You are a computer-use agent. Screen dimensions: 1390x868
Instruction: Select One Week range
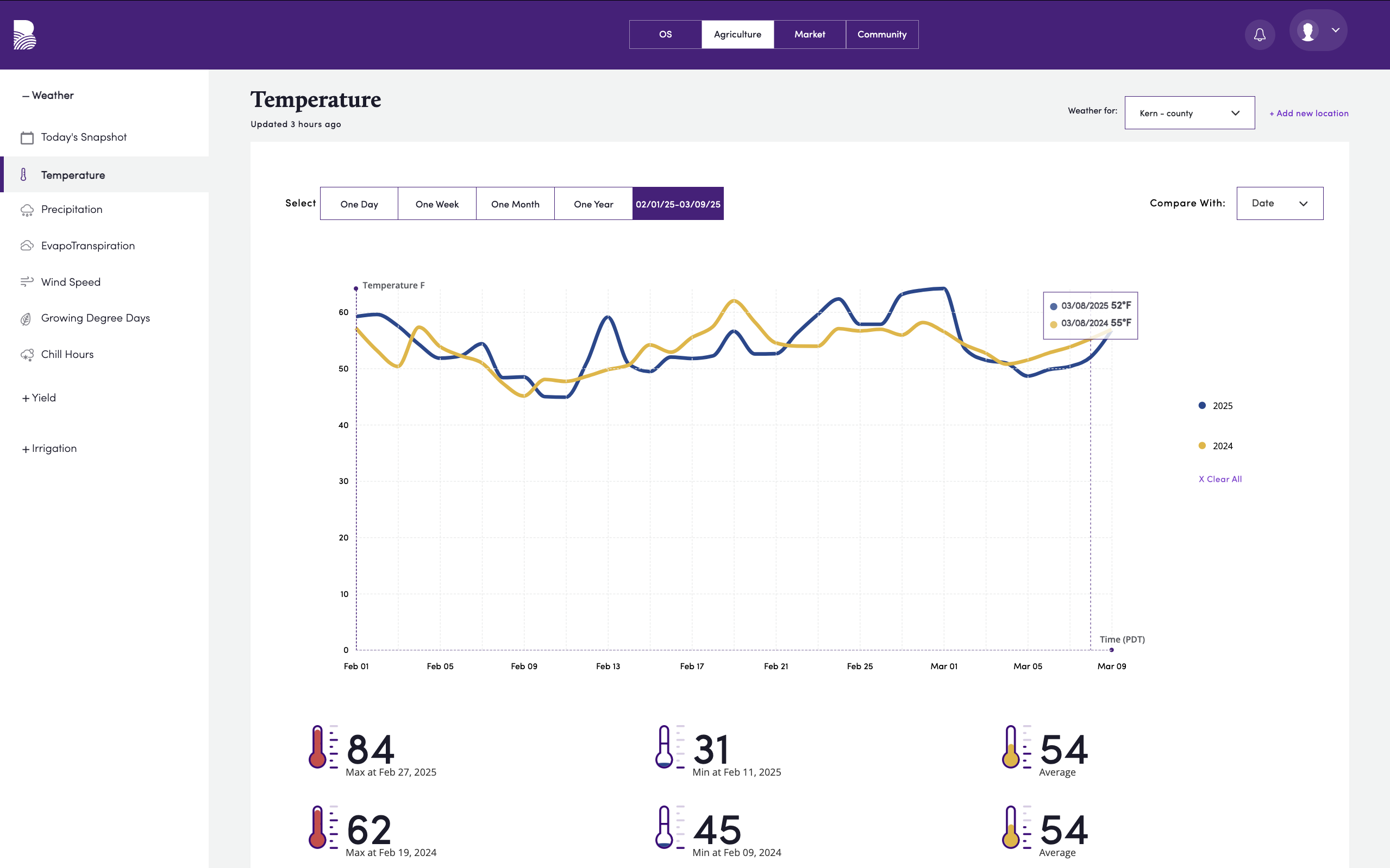point(437,204)
